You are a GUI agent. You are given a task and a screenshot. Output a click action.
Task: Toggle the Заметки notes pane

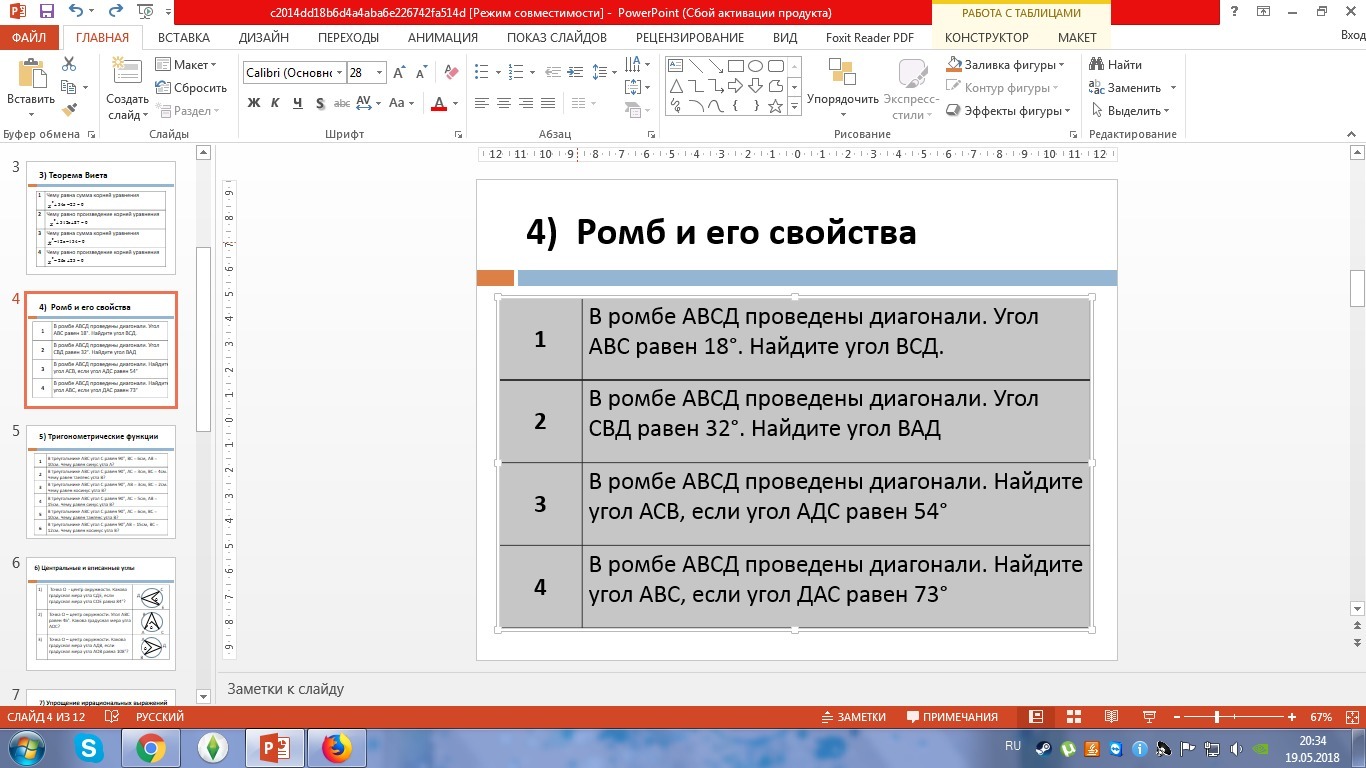click(x=853, y=717)
